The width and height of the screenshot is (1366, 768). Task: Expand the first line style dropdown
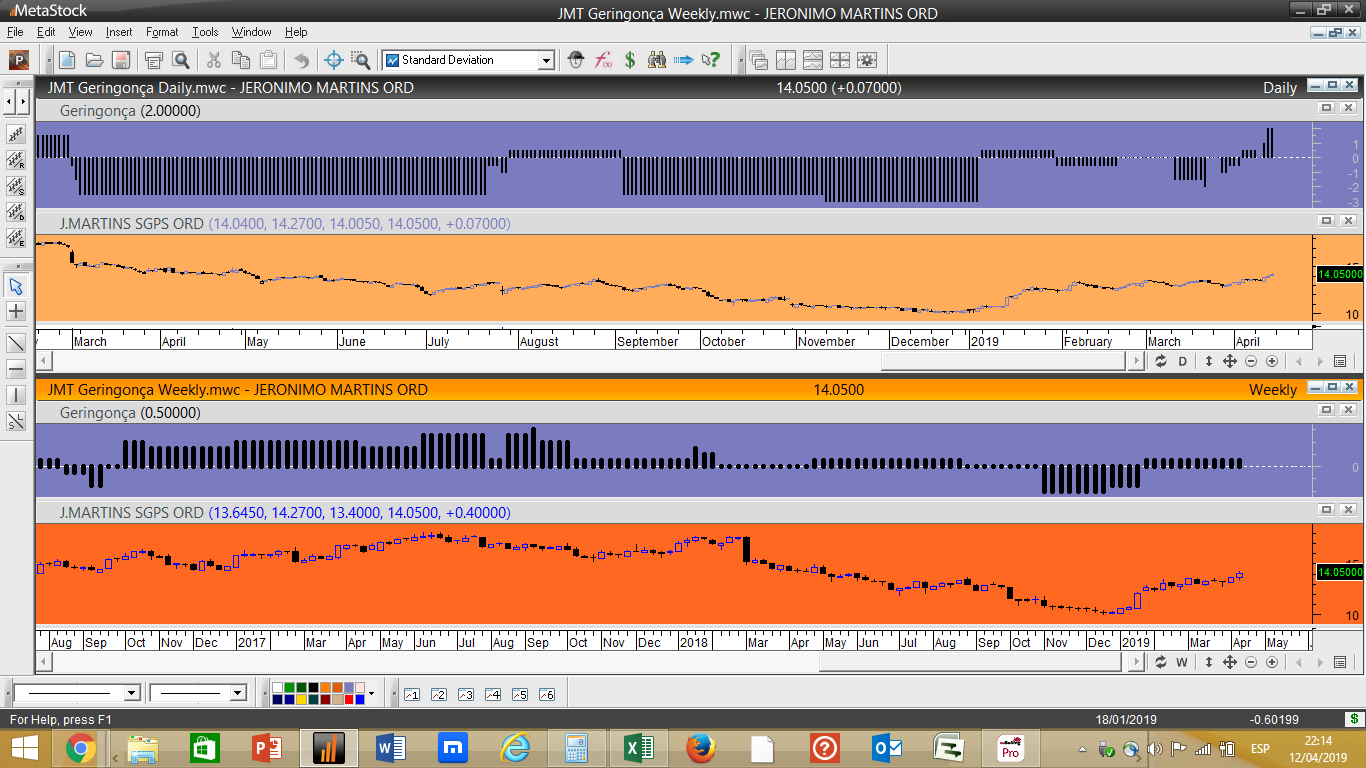(131, 693)
